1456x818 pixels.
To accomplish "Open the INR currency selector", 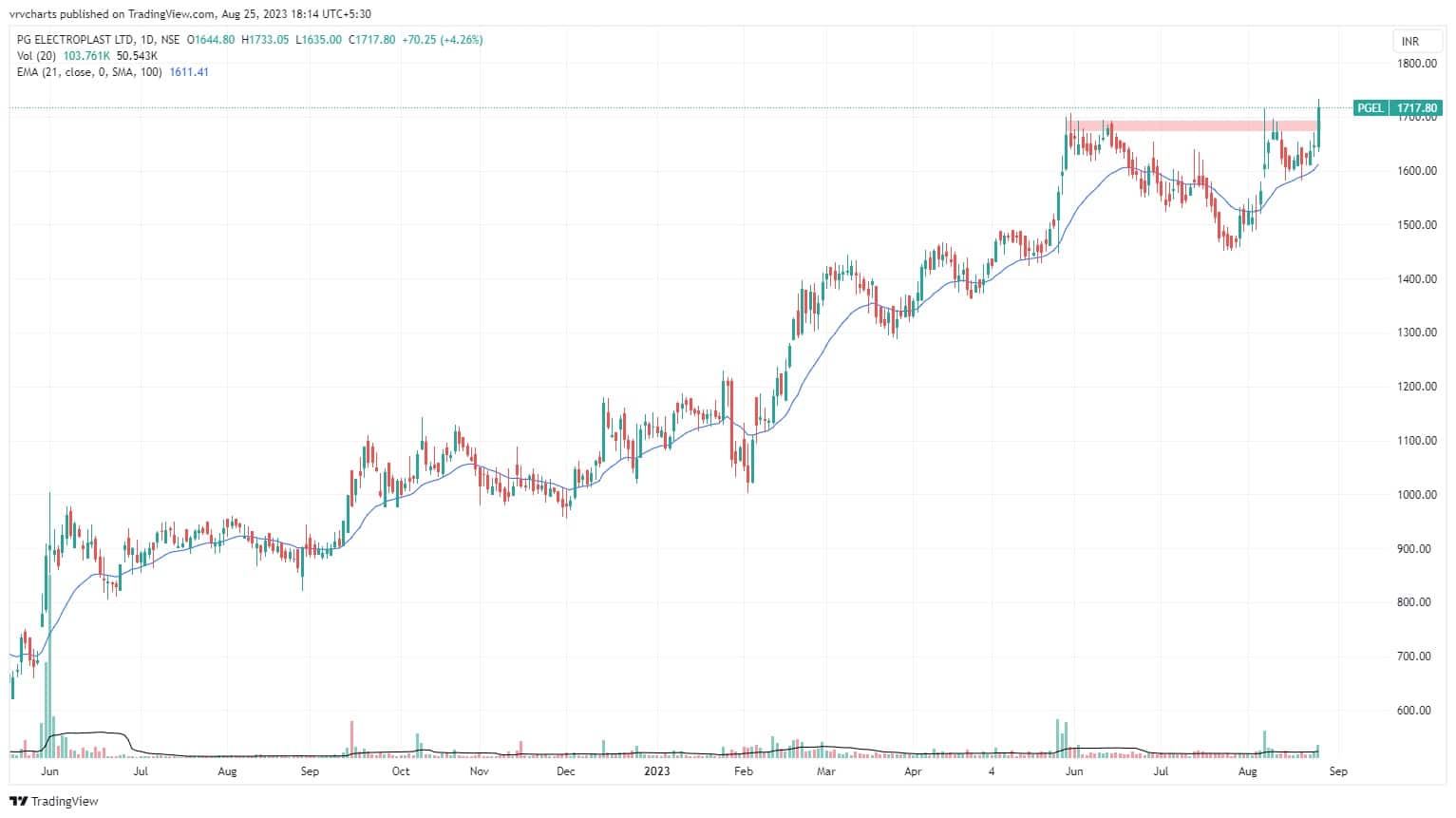I will point(1409,42).
